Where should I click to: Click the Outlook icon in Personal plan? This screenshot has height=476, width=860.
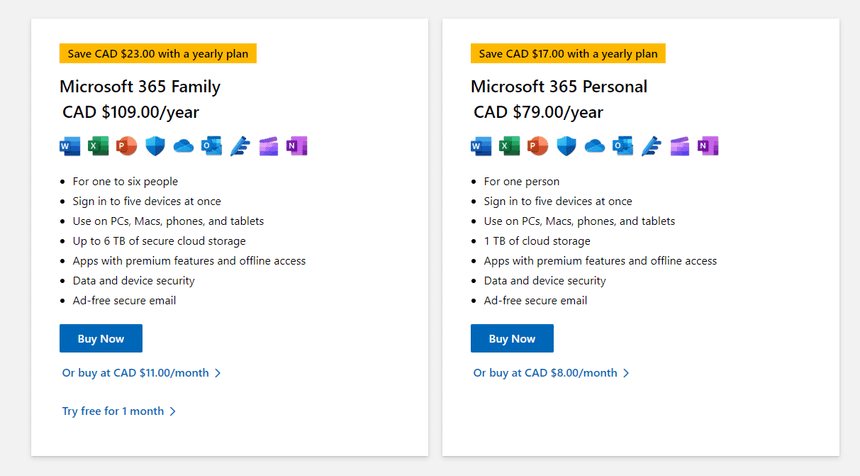(623, 146)
